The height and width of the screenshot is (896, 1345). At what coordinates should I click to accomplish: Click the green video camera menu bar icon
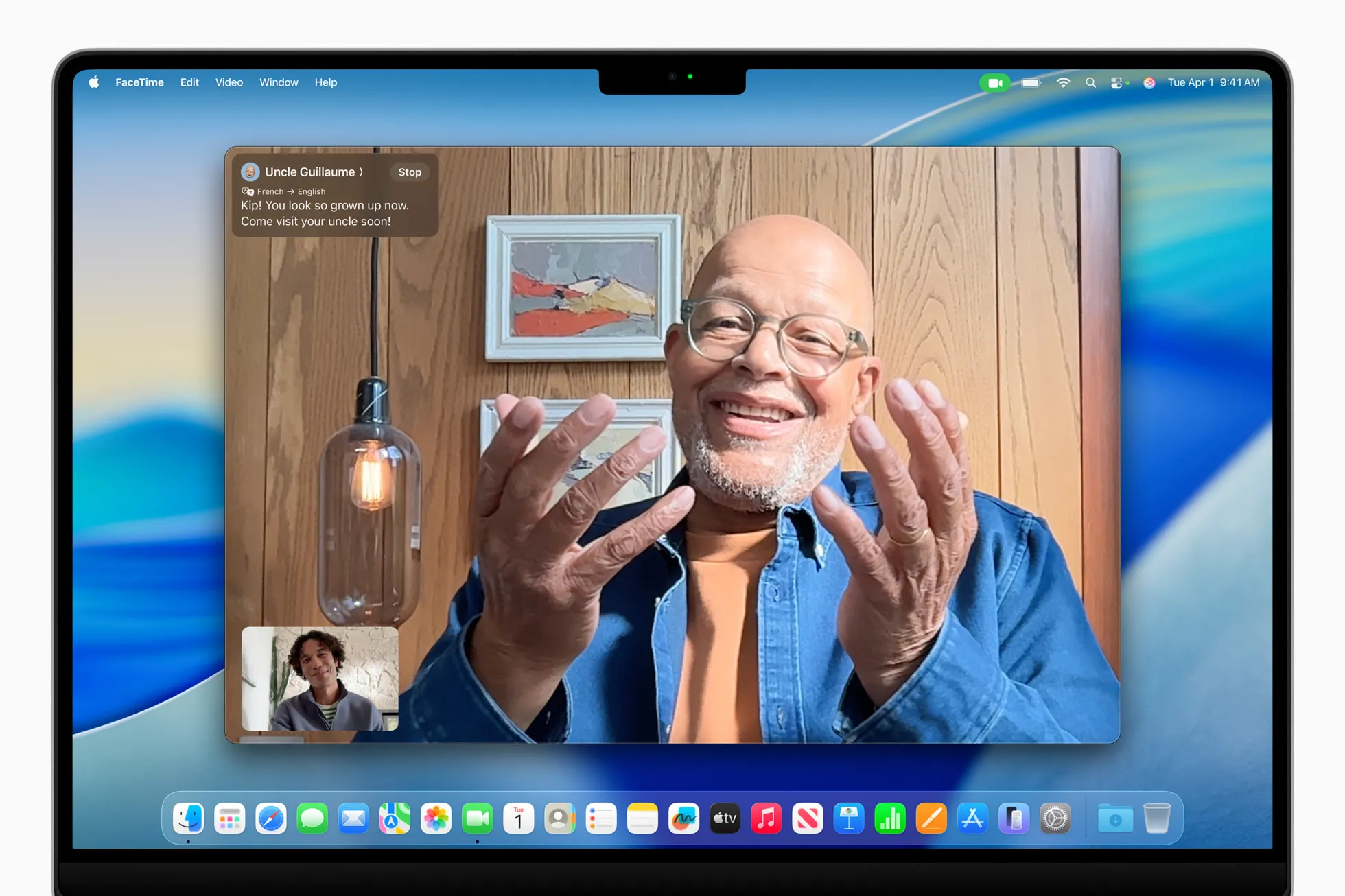click(x=995, y=82)
